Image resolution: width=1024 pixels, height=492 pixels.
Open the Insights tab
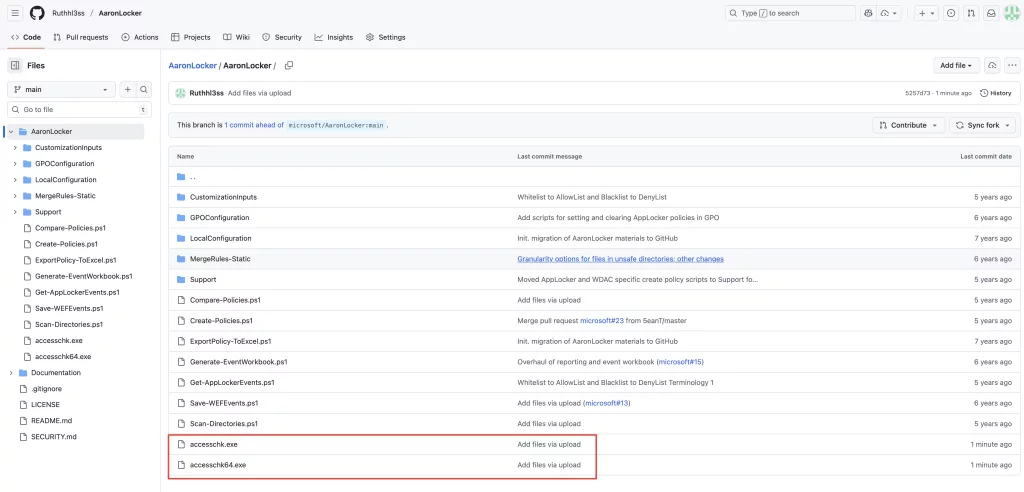pos(333,37)
